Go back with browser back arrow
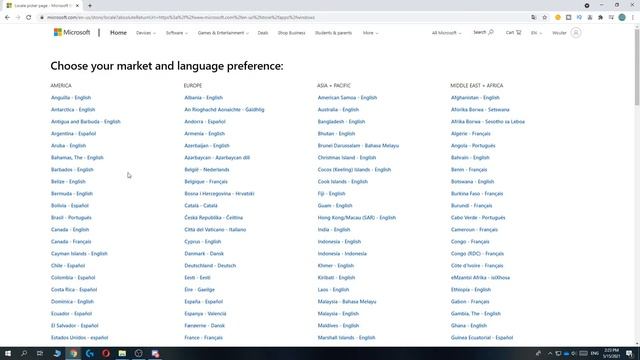The height and width of the screenshot is (360, 640). pyautogui.click(x=7, y=18)
